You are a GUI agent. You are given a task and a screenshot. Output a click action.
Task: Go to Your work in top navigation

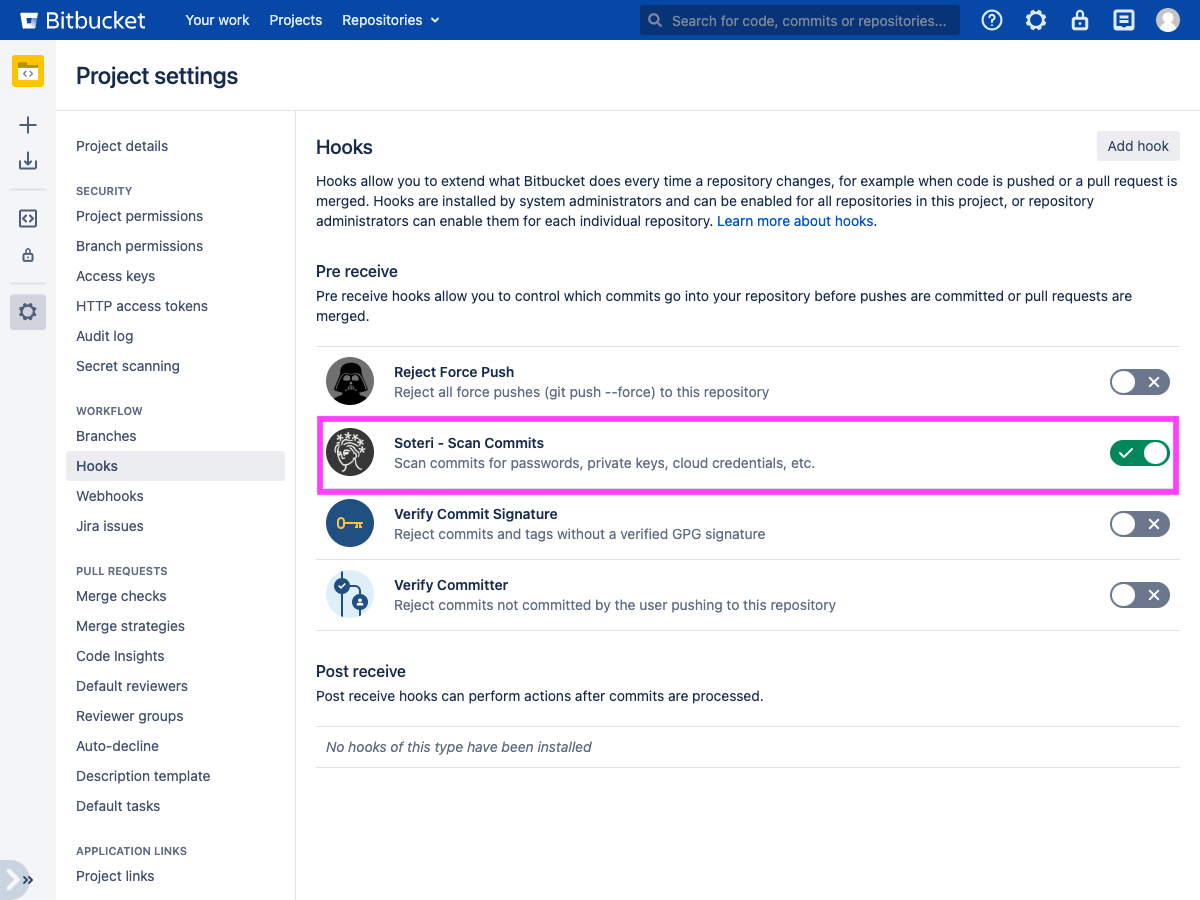[x=217, y=20]
